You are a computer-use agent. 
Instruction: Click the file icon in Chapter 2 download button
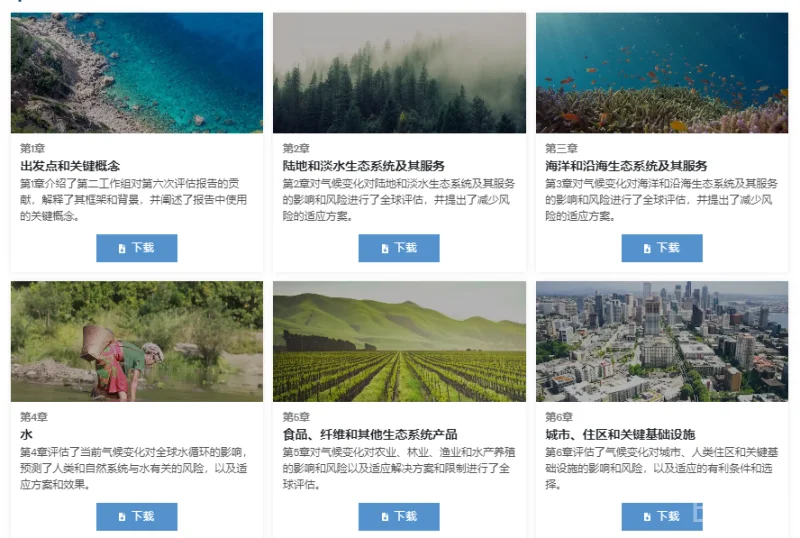(x=385, y=249)
